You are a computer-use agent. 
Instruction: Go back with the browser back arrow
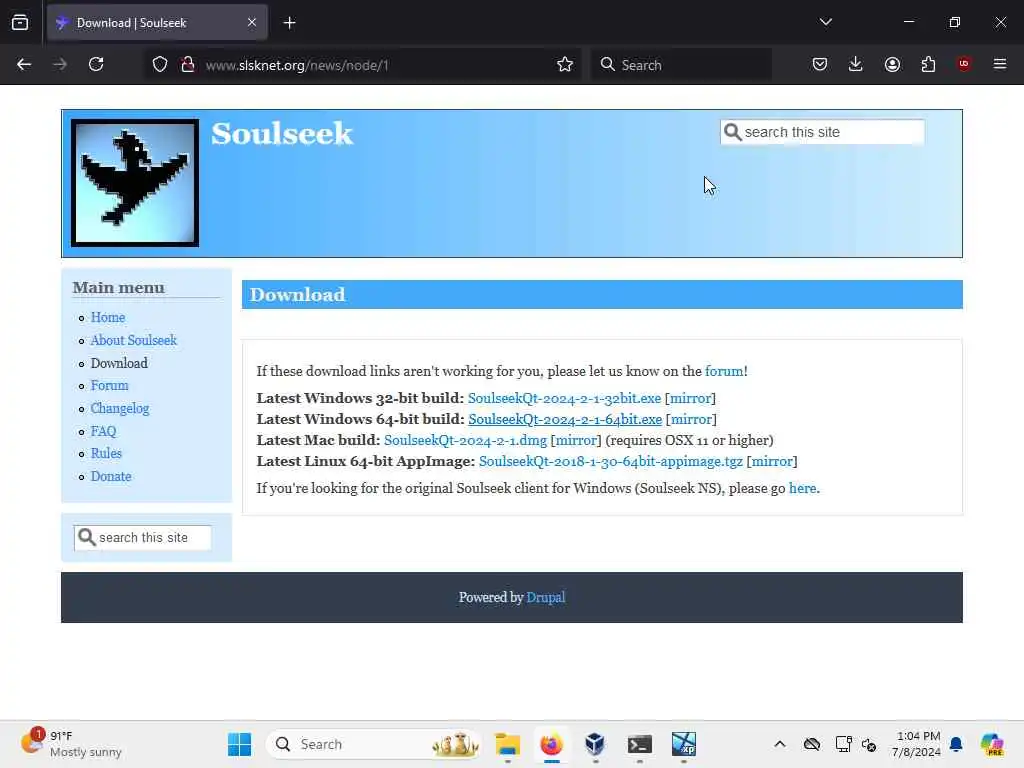[24, 64]
